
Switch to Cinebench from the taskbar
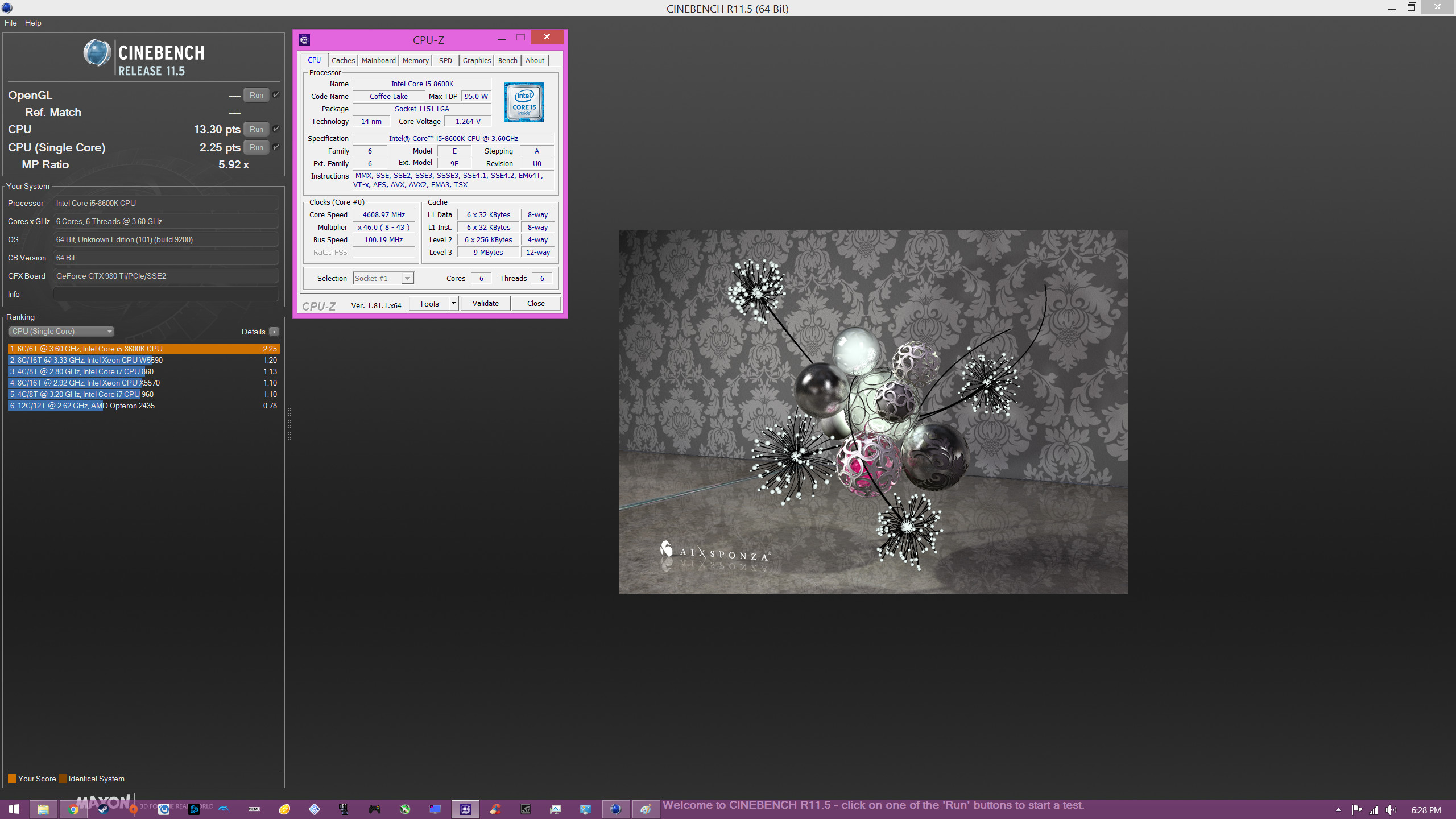[616, 809]
